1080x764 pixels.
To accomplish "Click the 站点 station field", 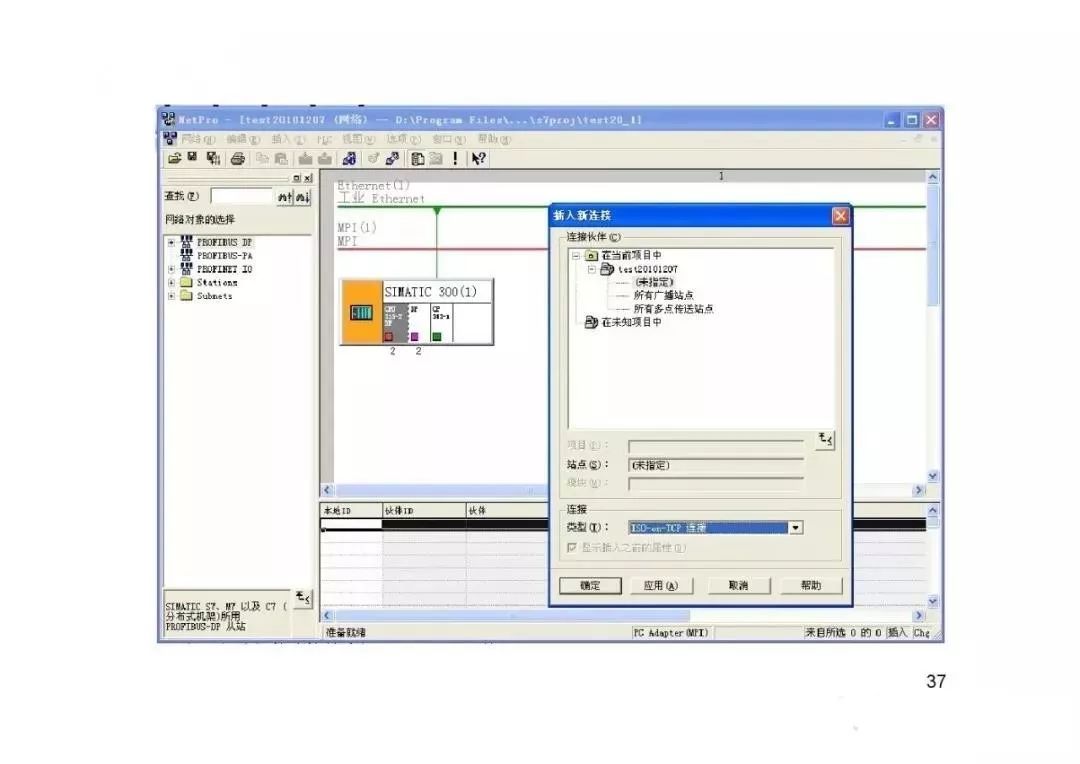I will coord(716,466).
